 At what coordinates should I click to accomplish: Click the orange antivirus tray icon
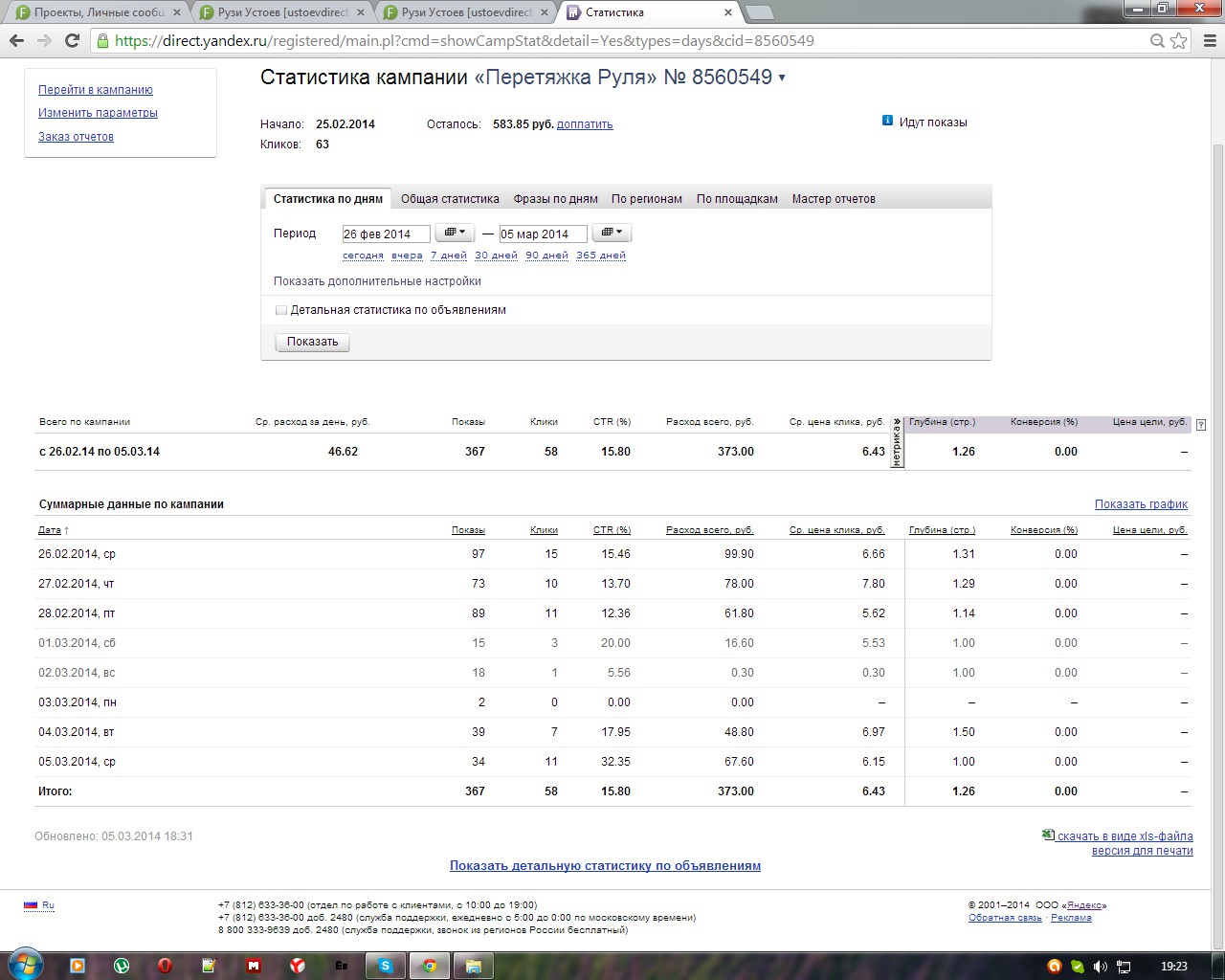[1055, 967]
